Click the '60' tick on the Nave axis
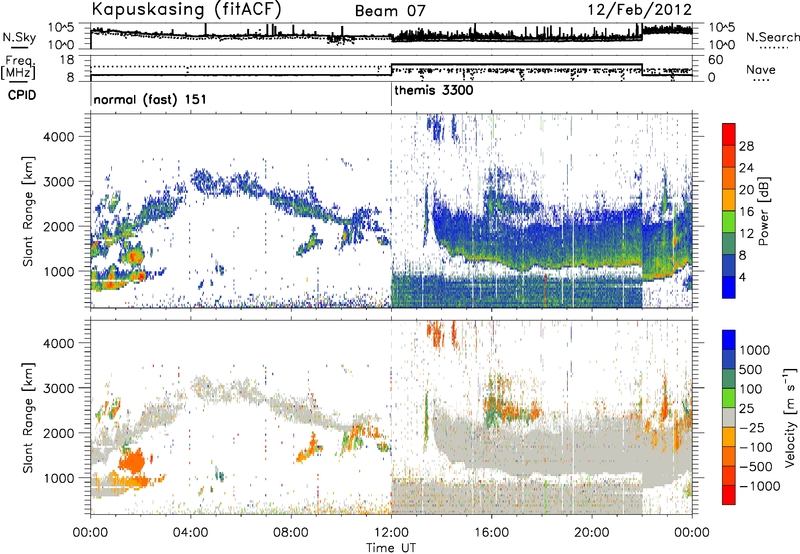This screenshot has height=554, width=800. coord(716,60)
